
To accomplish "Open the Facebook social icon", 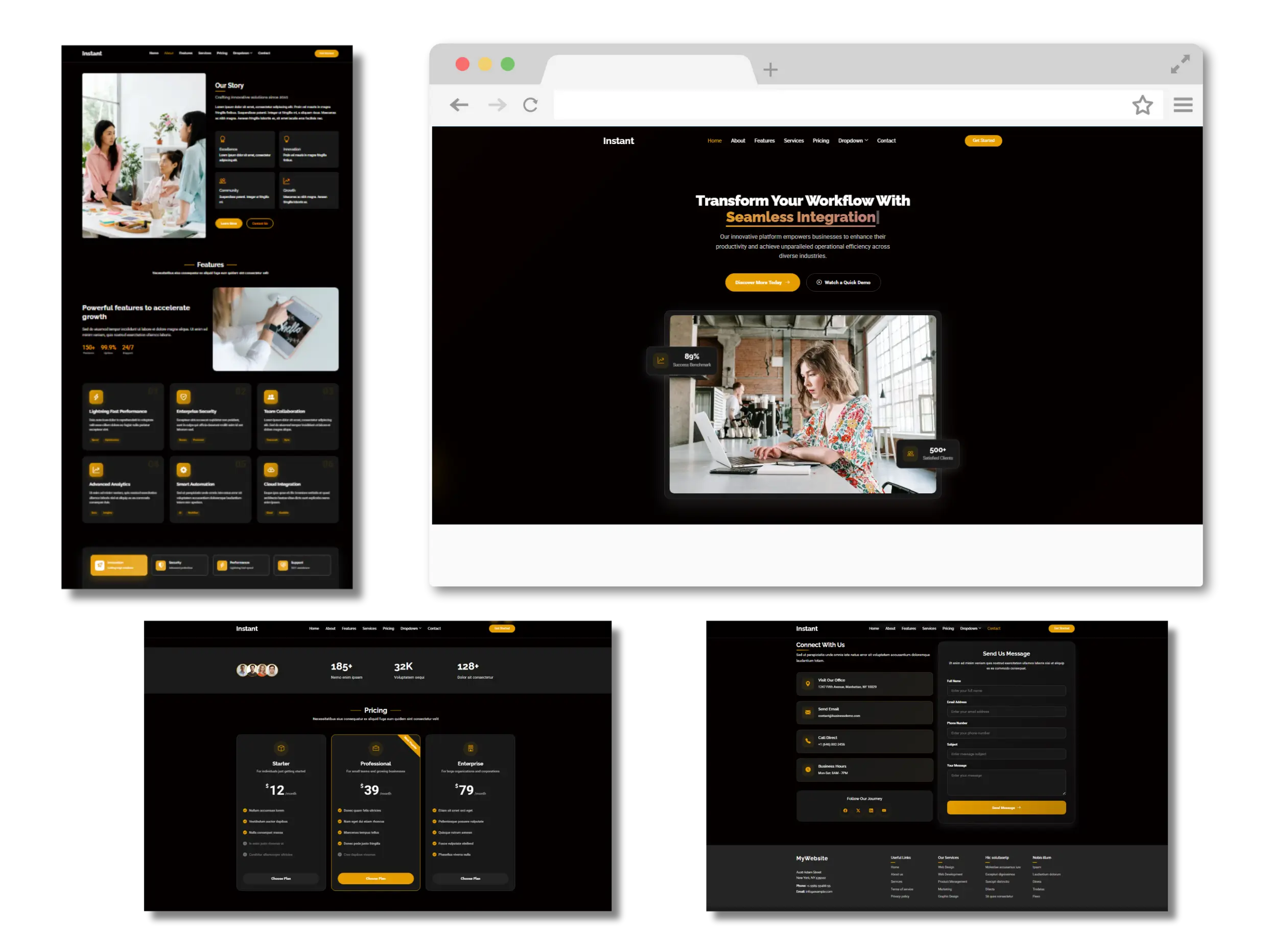I will pyautogui.click(x=845, y=810).
